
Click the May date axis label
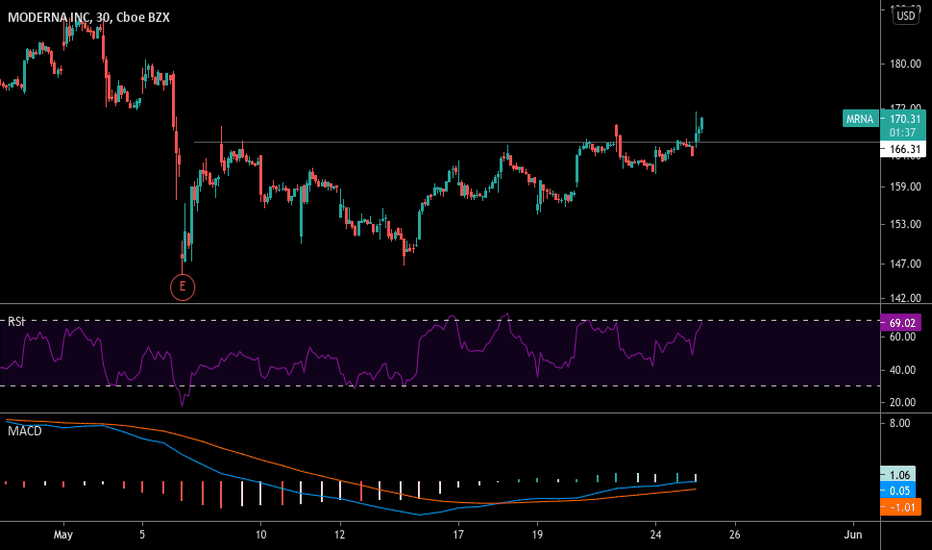click(63, 535)
